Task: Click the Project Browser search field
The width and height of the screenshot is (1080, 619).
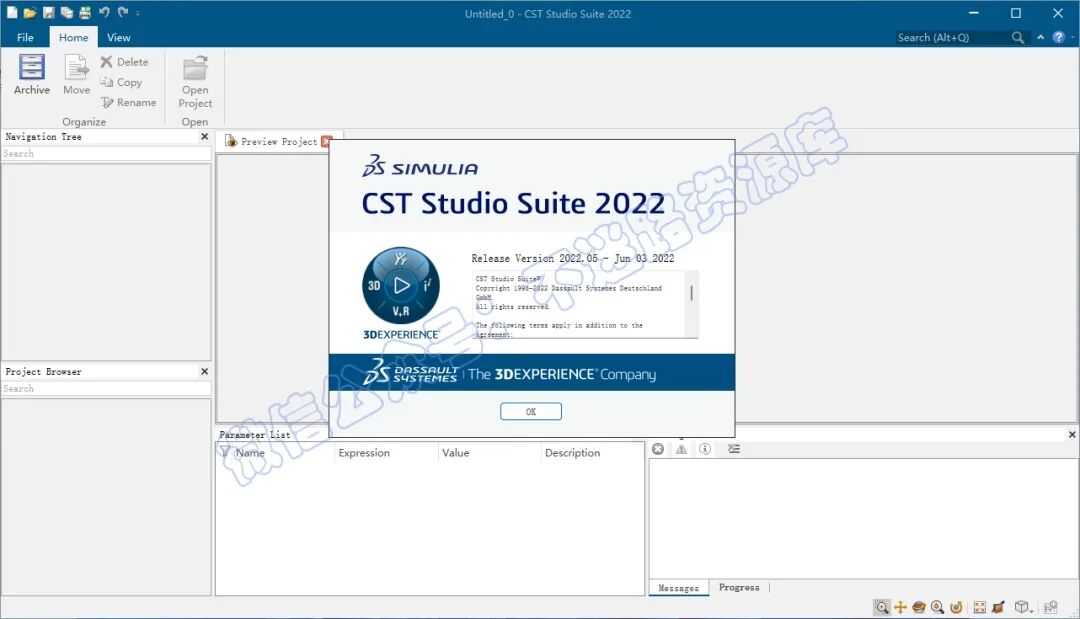Action: (106, 388)
